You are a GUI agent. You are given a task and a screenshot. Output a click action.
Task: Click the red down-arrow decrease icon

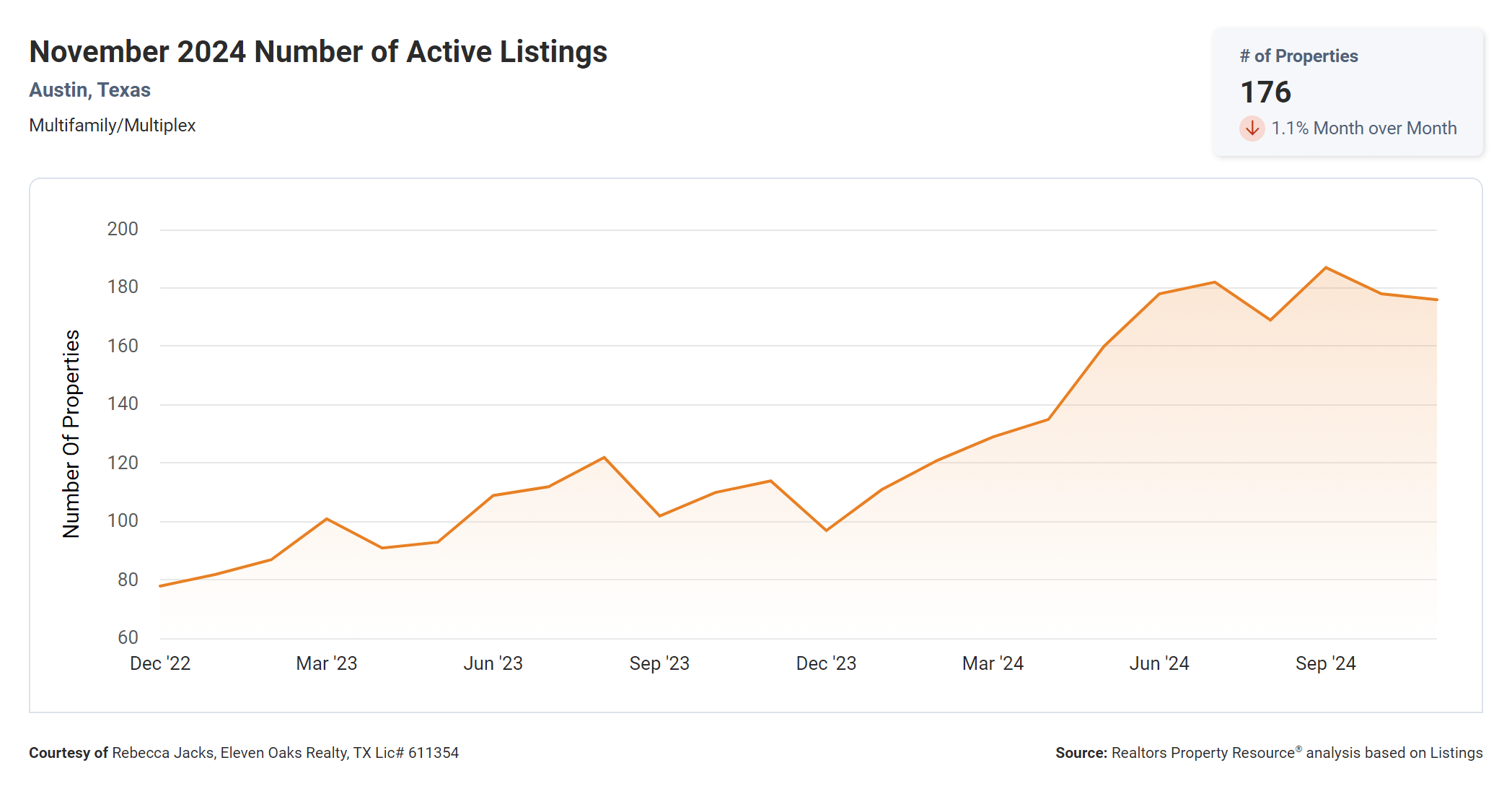[1252, 128]
